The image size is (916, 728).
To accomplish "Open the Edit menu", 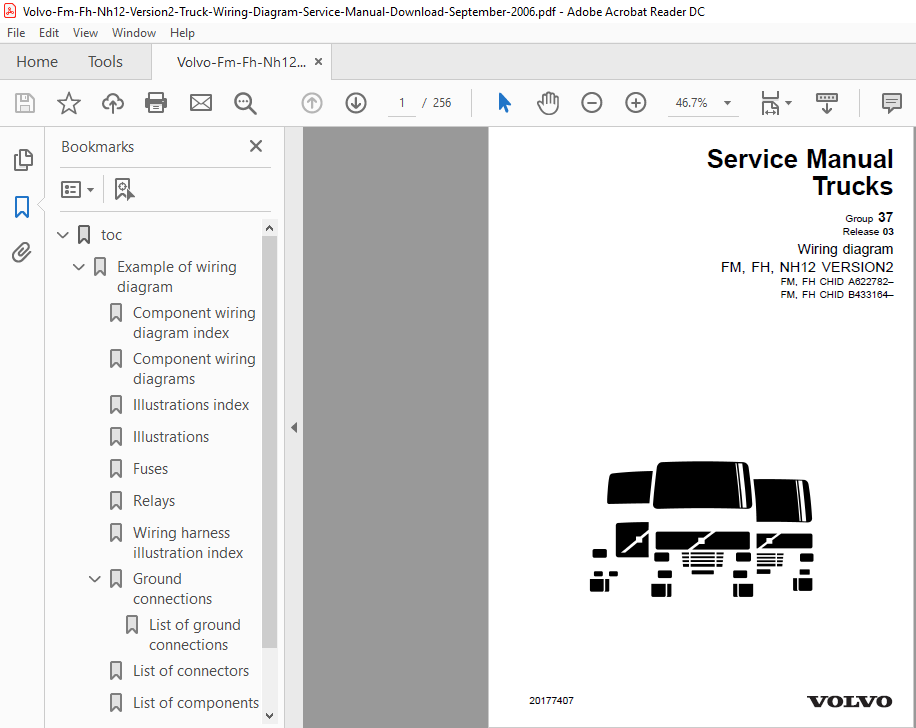I will tap(49, 33).
